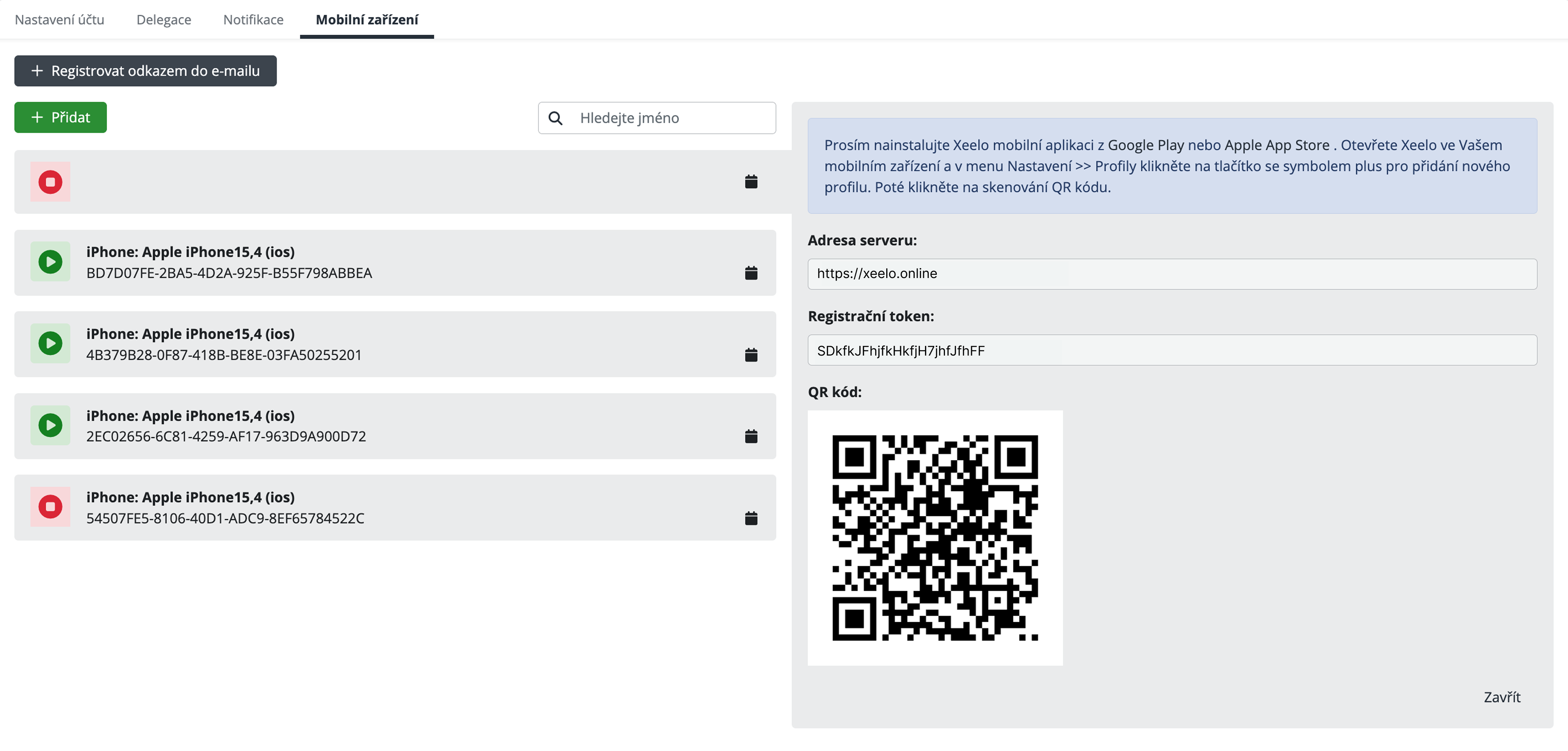The width and height of the screenshot is (1568, 751).
Task: Click the green Přidat button
Action: coord(60,117)
